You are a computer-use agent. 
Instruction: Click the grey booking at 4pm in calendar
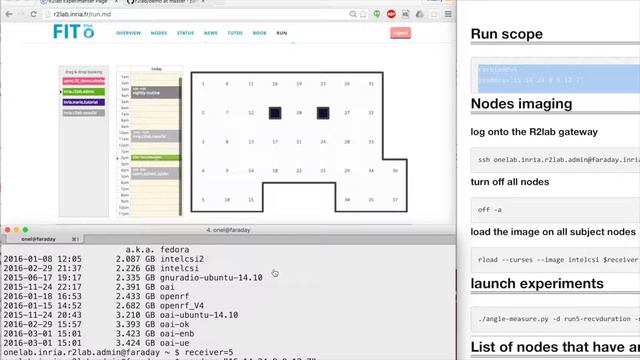pos(155,173)
